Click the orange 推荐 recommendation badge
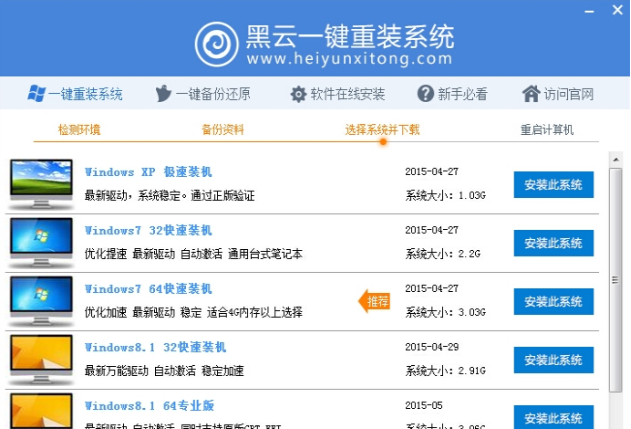Viewport: 631px width, 429px height. [375, 300]
